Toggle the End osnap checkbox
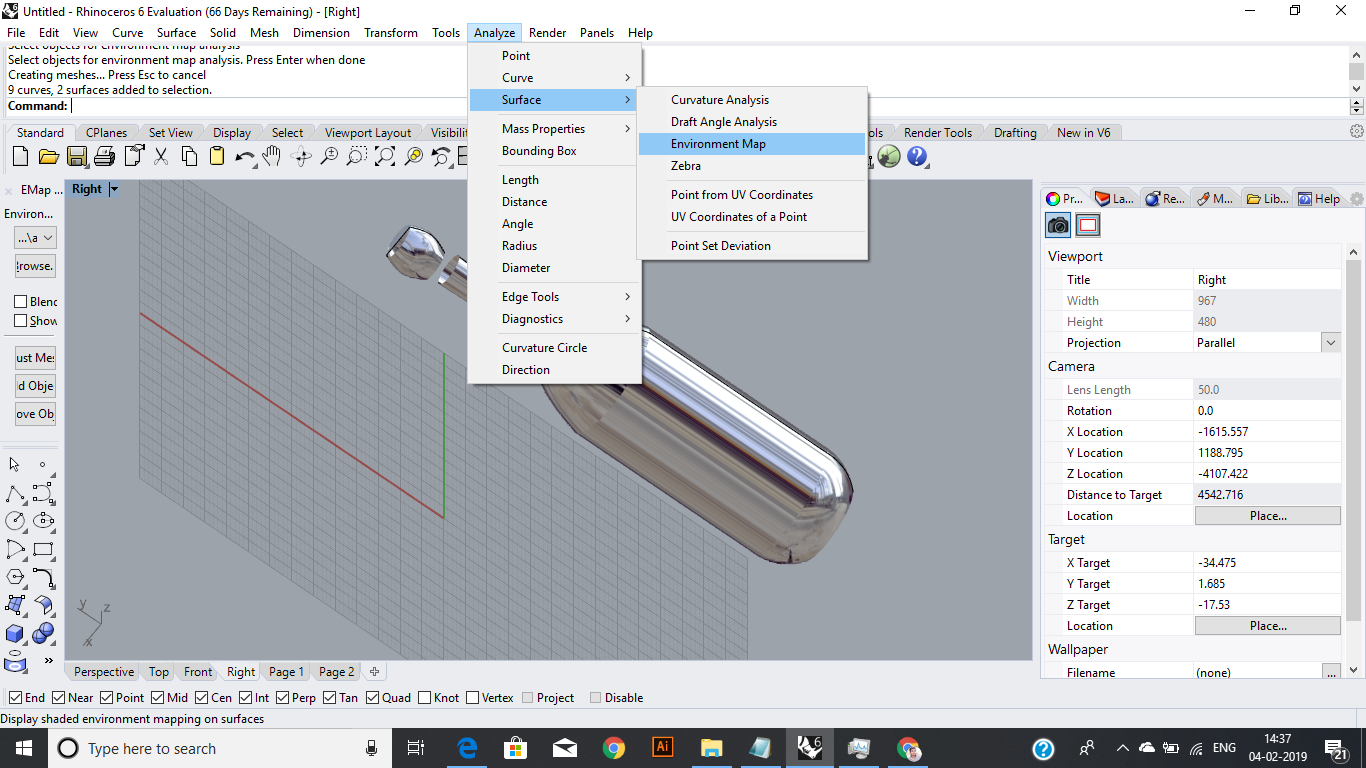The image size is (1366, 768). click(15, 698)
